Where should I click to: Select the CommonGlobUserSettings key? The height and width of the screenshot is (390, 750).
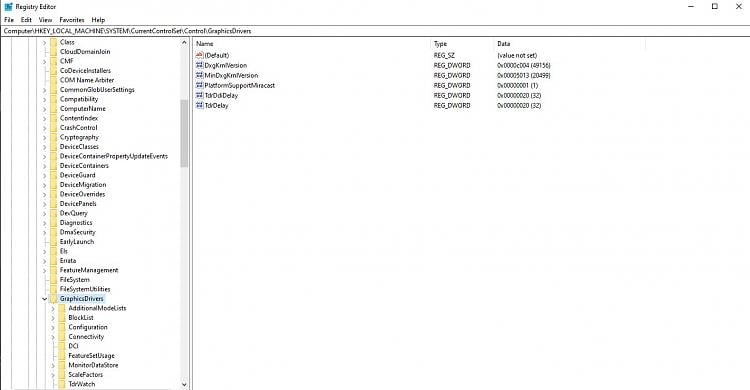coord(97,89)
